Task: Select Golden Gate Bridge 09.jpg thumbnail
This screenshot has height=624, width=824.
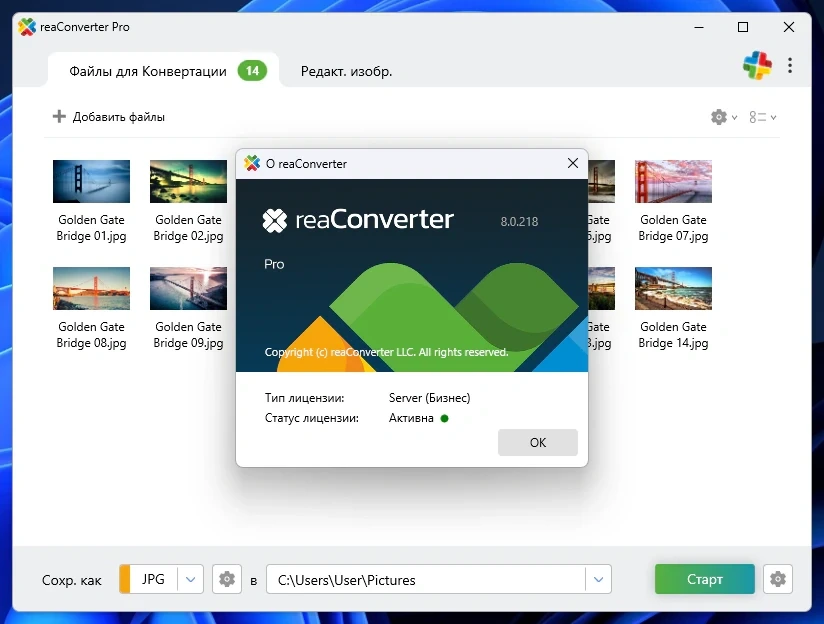Action: coord(188,288)
